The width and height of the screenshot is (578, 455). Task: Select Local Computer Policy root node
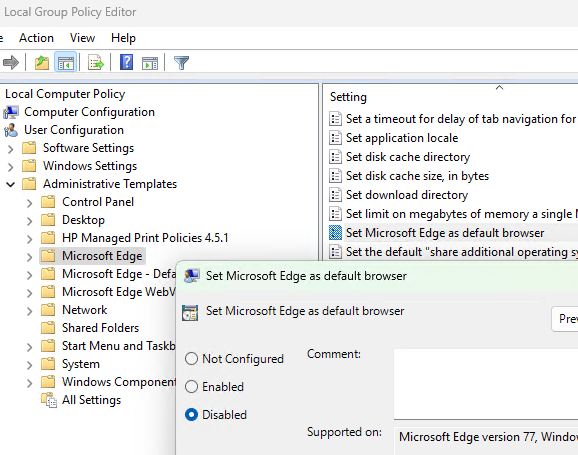pos(65,94)
